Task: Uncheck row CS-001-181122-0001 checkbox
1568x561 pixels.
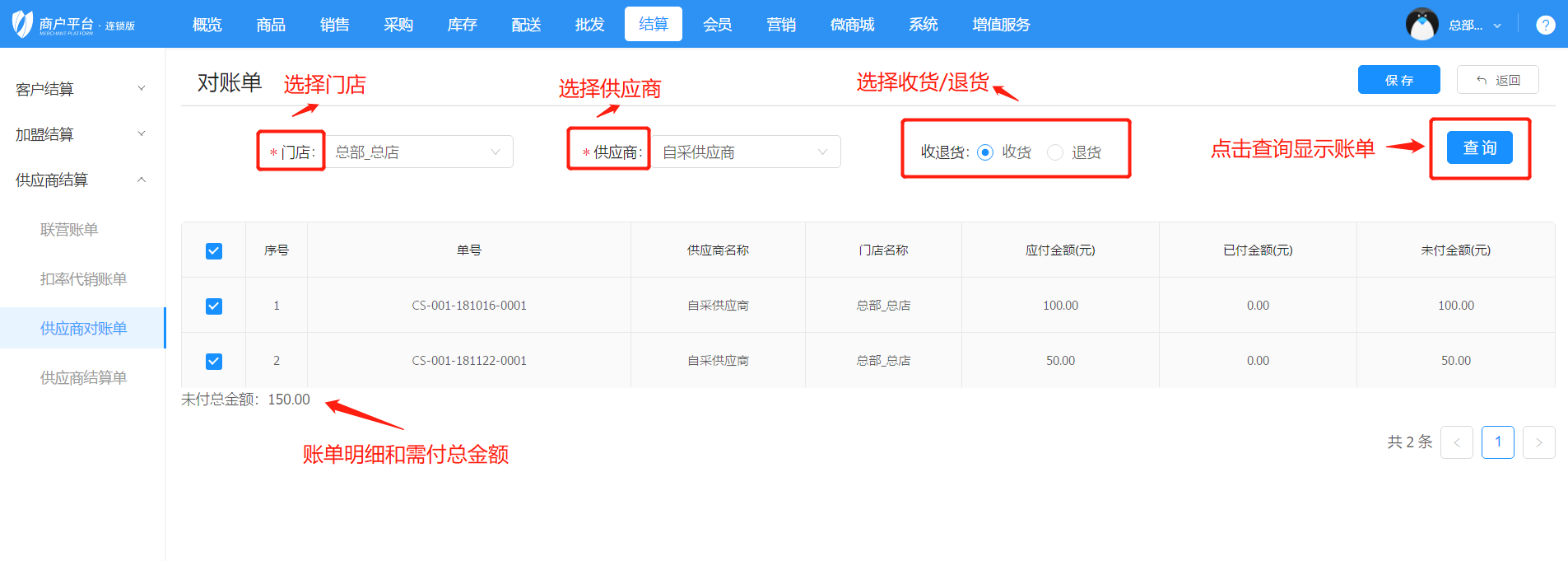Action: 214,361
